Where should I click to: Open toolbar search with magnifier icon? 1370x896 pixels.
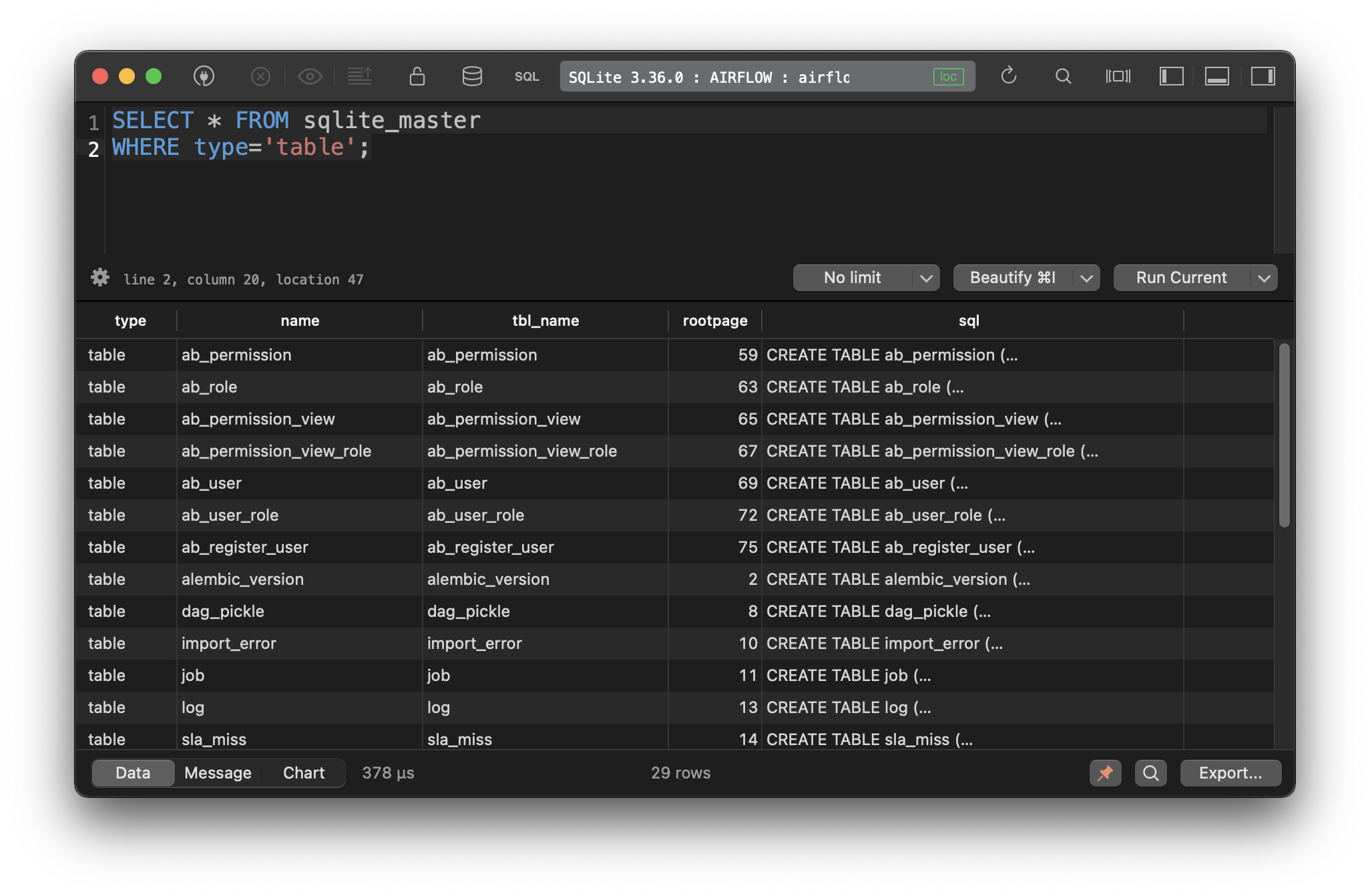coord(1063,76)
